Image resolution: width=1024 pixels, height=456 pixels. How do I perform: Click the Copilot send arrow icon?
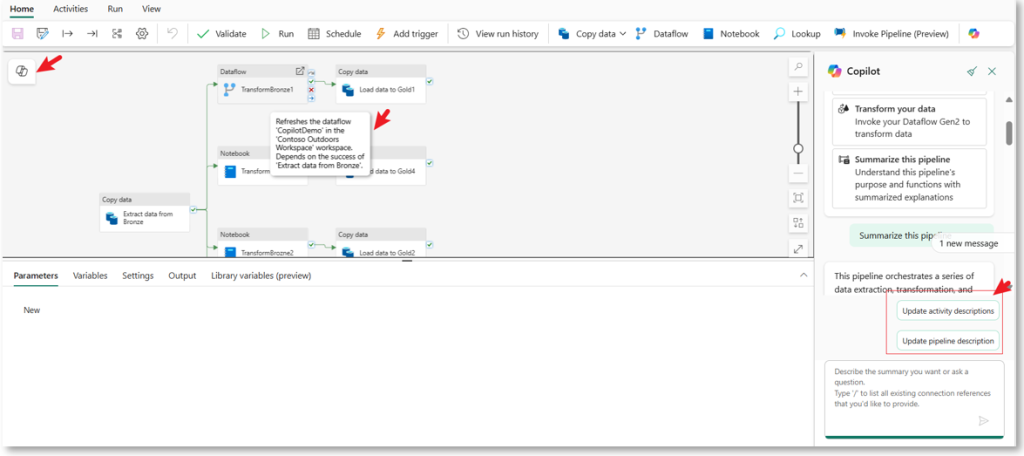(984, 421)
